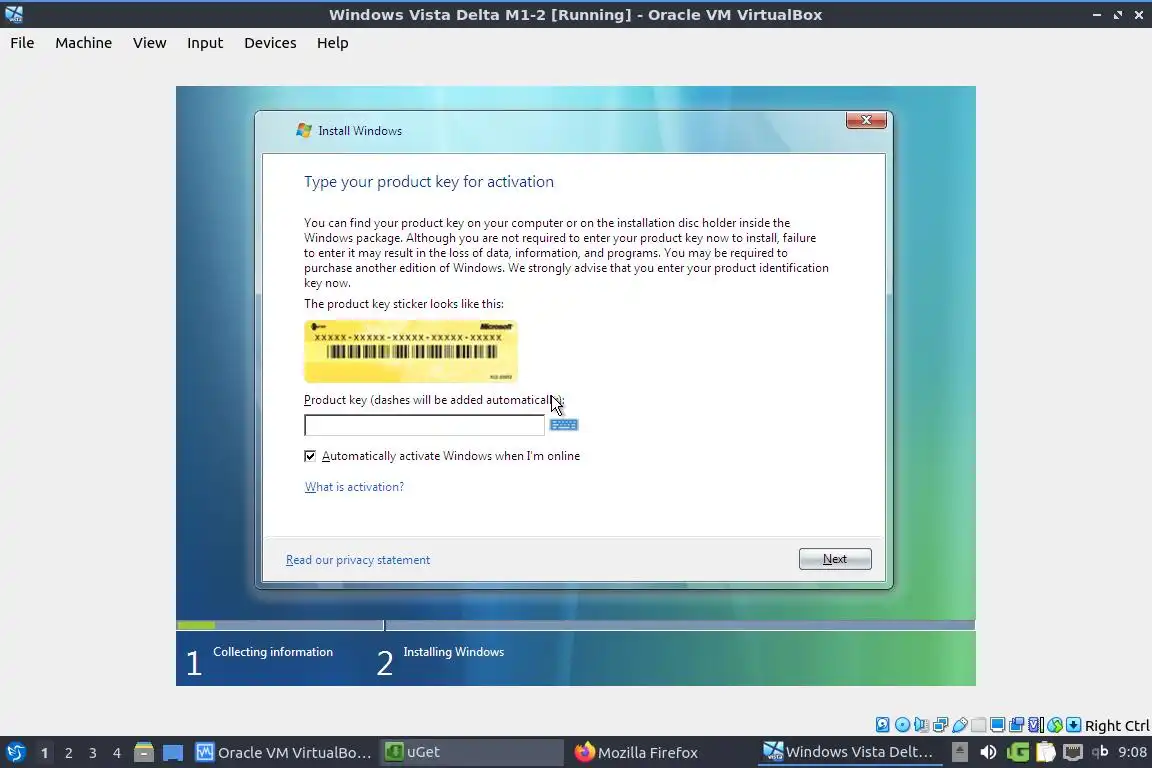The height and width of the screenshot is (768, 1152).
Task: Open the volume speaker tray icon
Action: [x=988, y=752]
